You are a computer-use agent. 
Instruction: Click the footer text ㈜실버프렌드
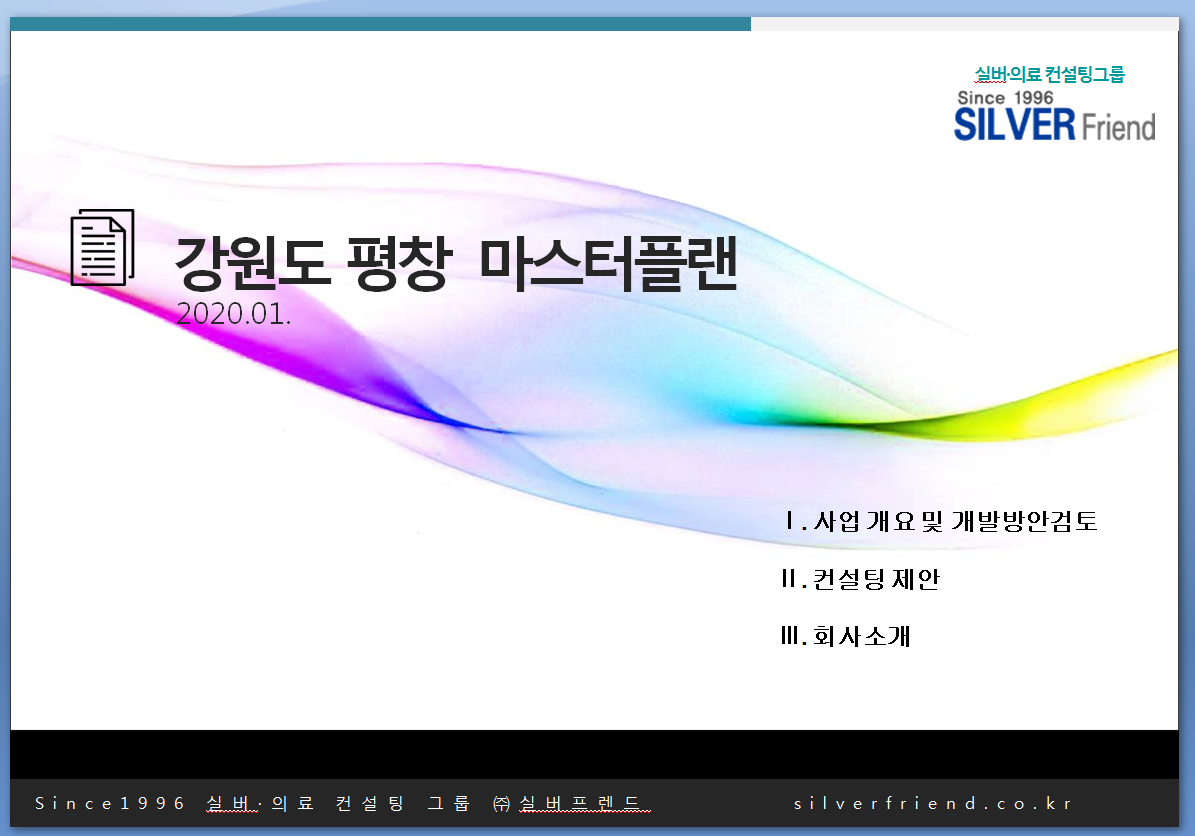click(571, 803)
